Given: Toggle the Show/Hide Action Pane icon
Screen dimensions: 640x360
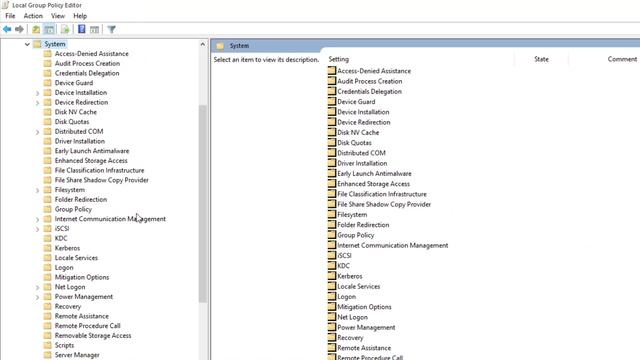Looking at the screenshot, I should tap(94, 29).
